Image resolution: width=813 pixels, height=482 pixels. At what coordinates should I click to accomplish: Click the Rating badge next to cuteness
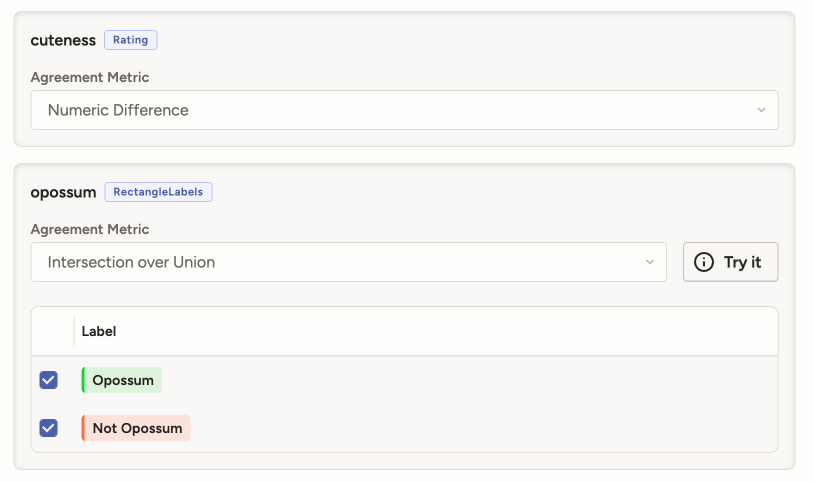131,40
